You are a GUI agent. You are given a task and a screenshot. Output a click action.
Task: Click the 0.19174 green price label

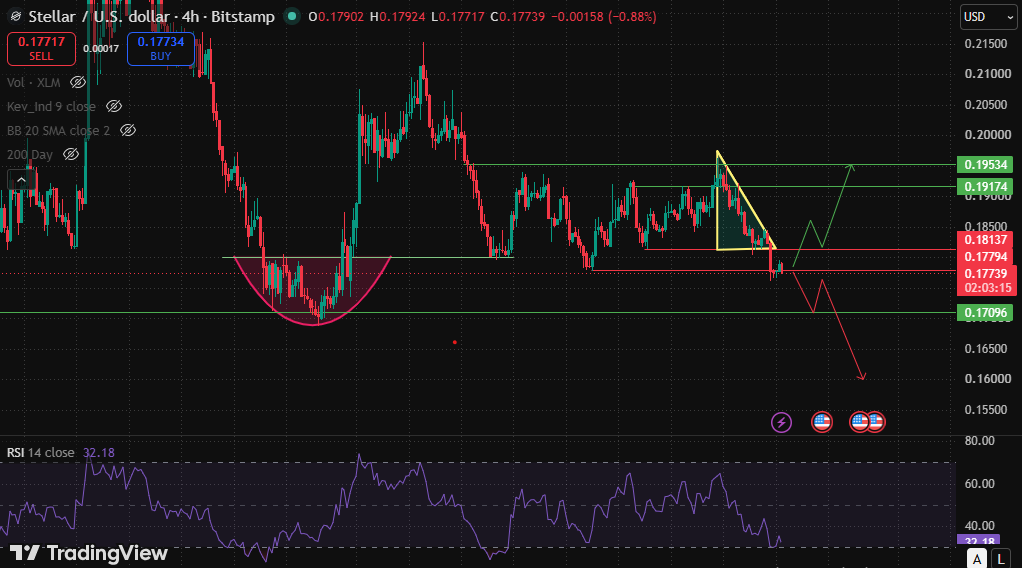(x=986, y=187)
